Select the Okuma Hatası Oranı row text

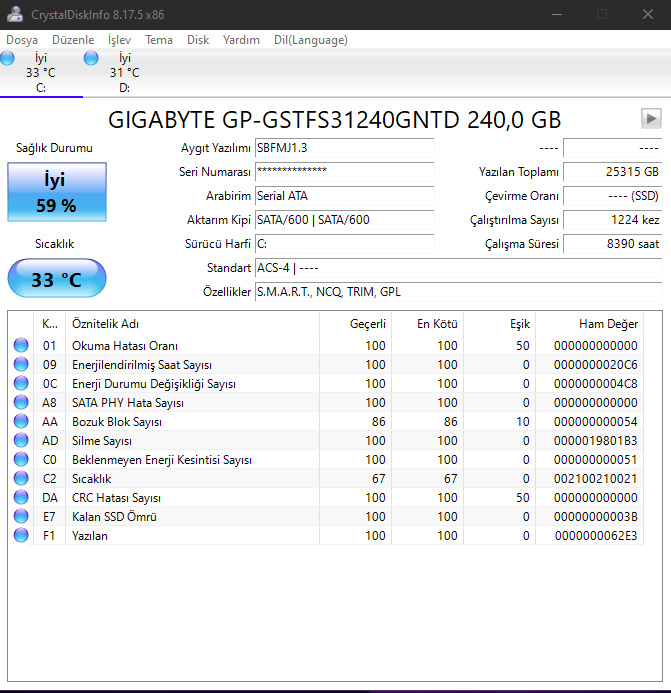click(125, 346)
